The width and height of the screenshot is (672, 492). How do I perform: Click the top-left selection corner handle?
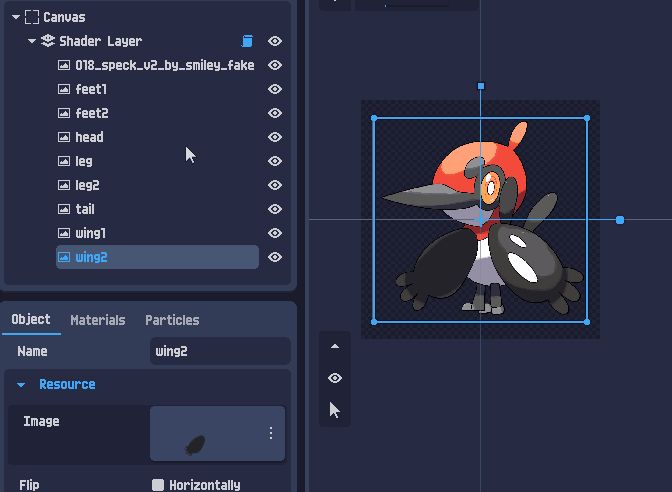(374, 118)
